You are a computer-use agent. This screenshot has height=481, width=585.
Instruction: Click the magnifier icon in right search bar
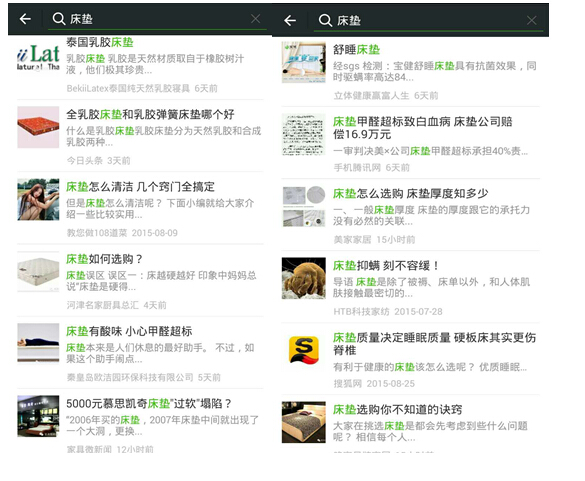(325, 20)
